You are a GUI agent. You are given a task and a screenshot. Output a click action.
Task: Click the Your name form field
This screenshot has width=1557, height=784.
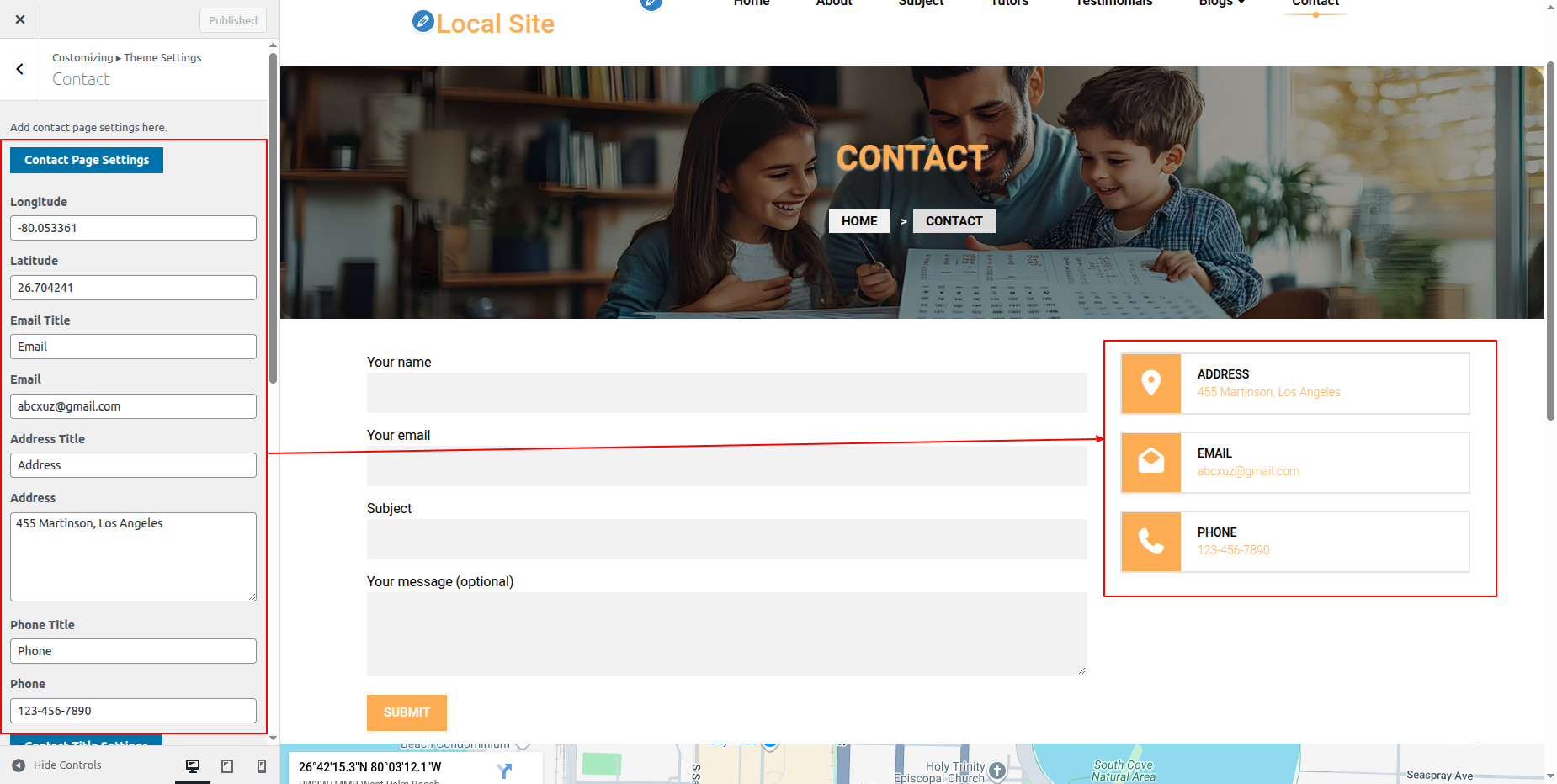coord(726,393)
